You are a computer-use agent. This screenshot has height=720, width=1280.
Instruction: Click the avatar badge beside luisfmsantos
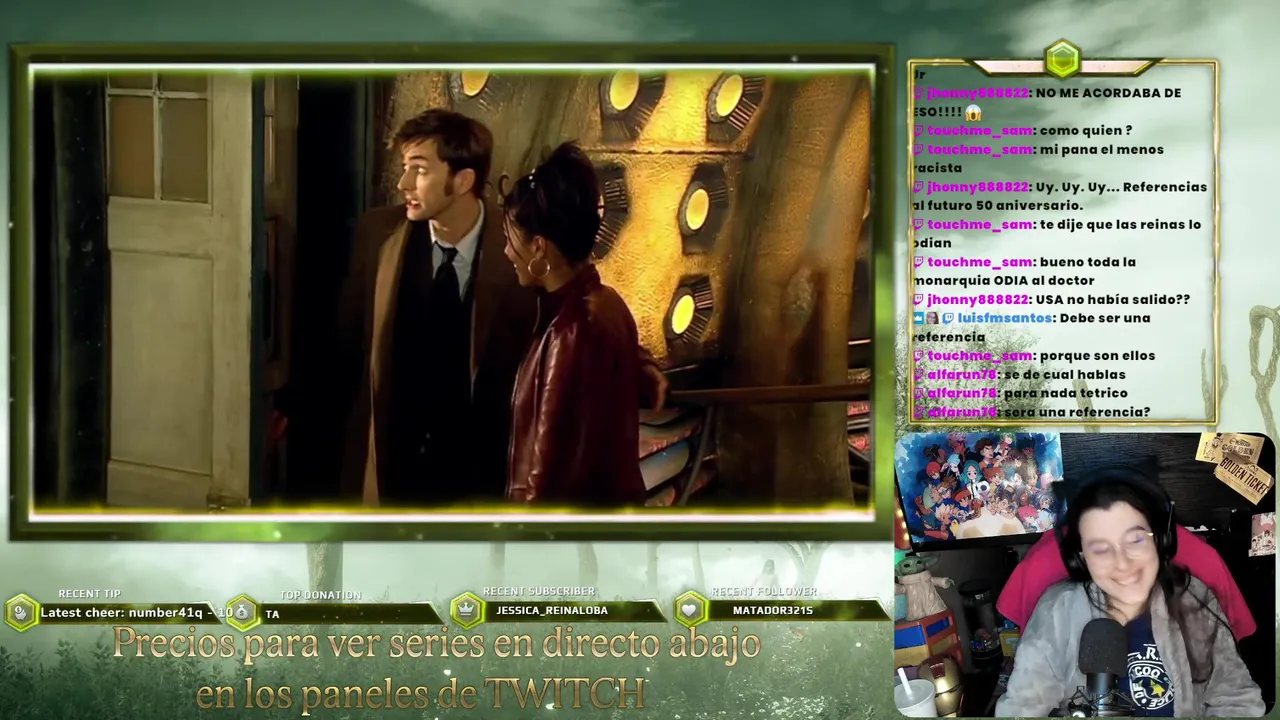tap(932, 318)
